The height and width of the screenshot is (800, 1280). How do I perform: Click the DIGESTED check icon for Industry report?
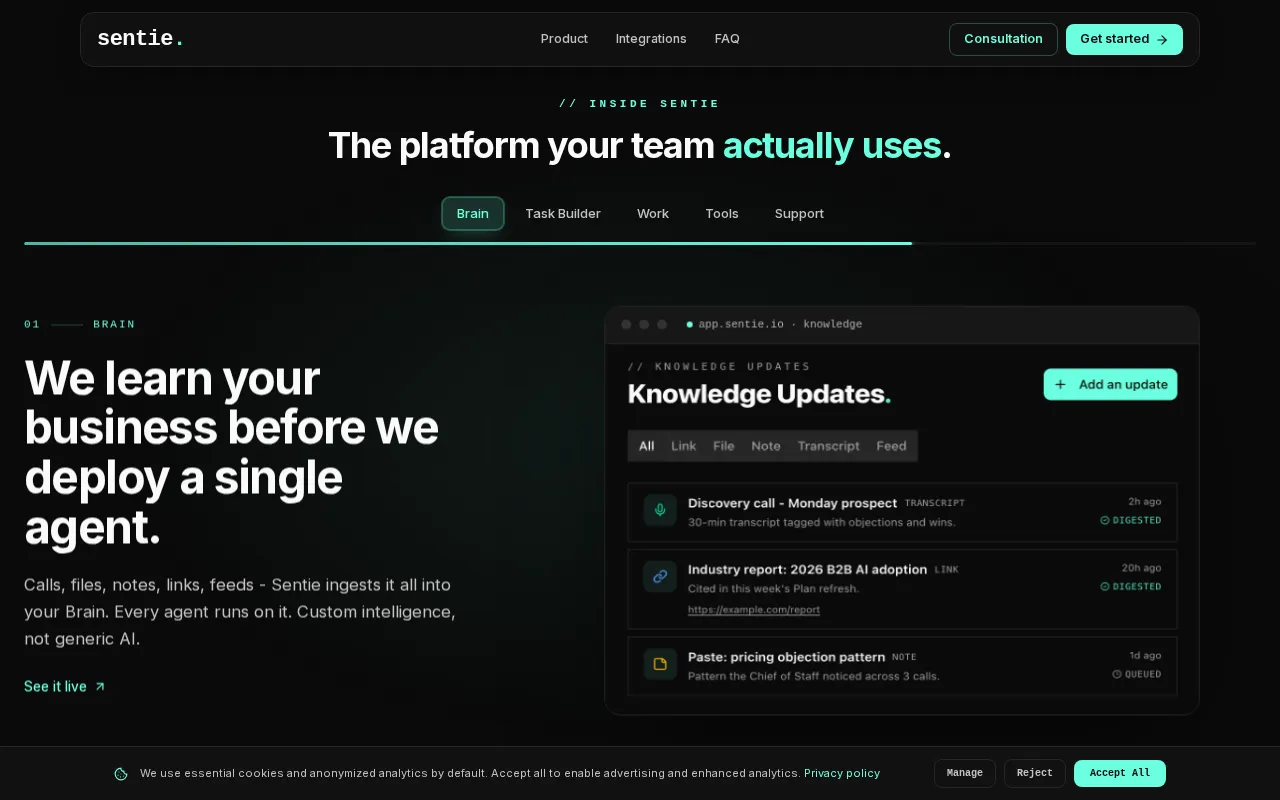point(1105,587)
